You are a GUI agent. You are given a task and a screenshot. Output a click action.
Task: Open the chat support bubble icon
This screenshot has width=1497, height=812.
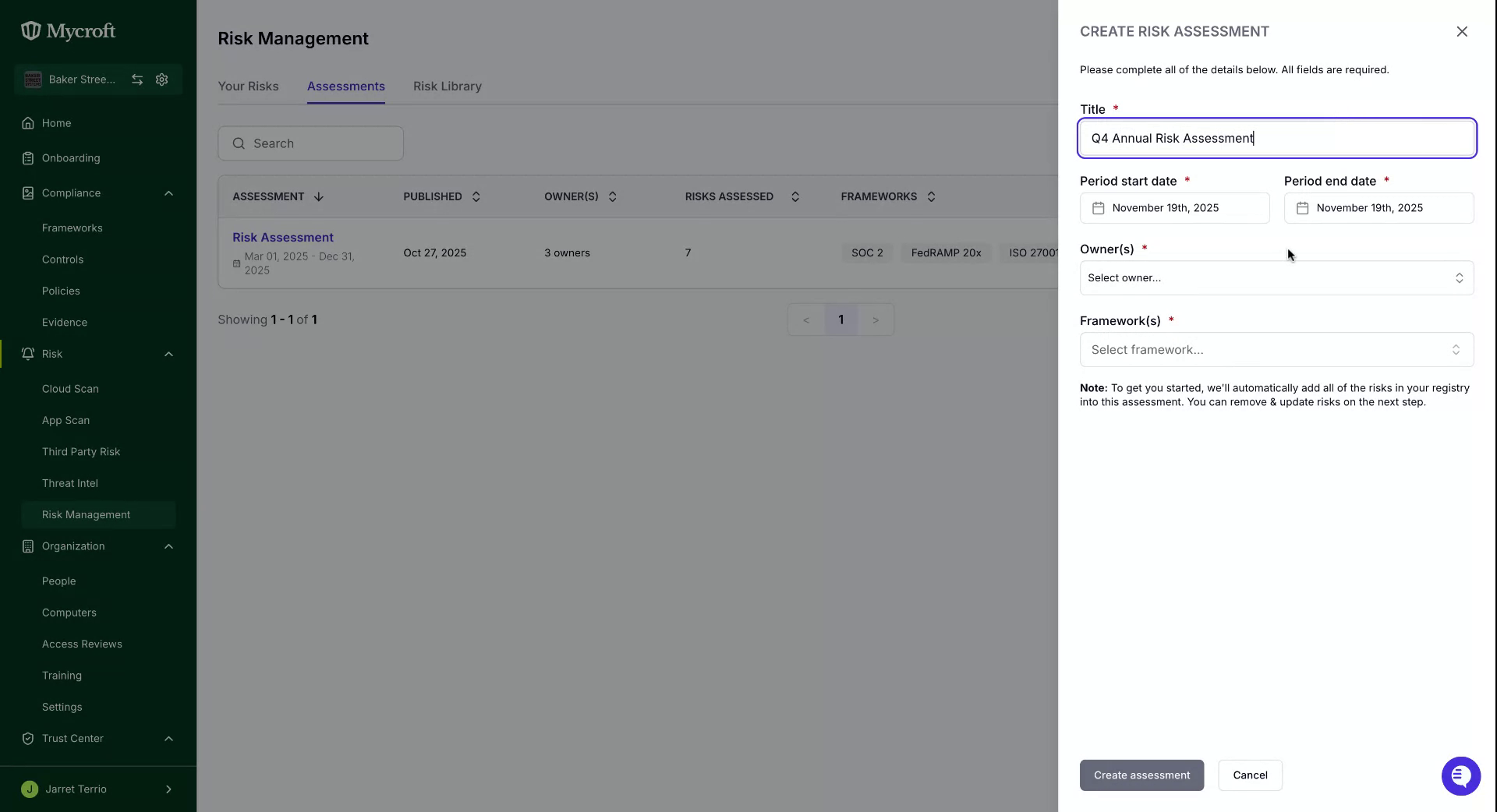(1460, 776)
